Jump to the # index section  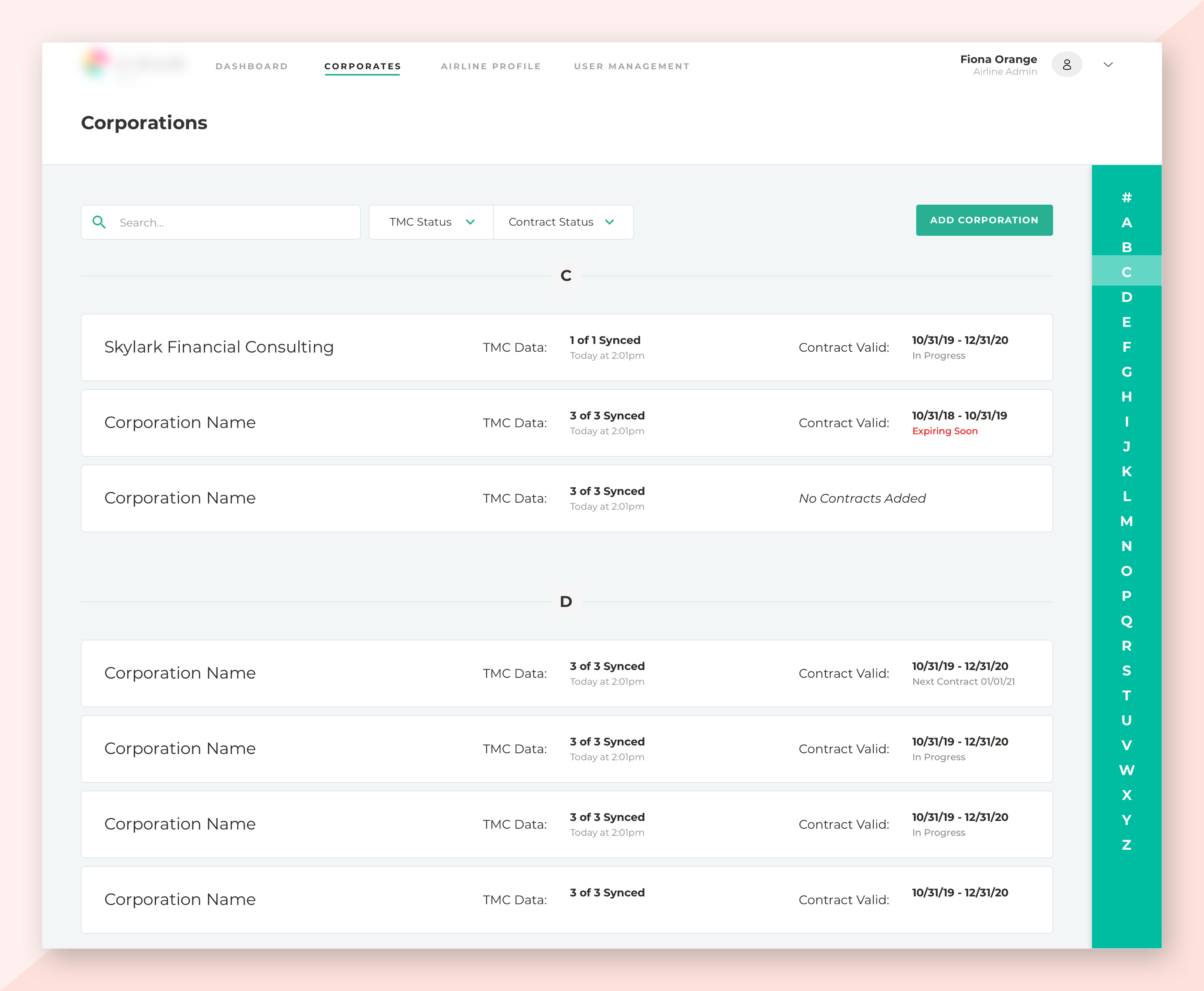[1126, 198]
